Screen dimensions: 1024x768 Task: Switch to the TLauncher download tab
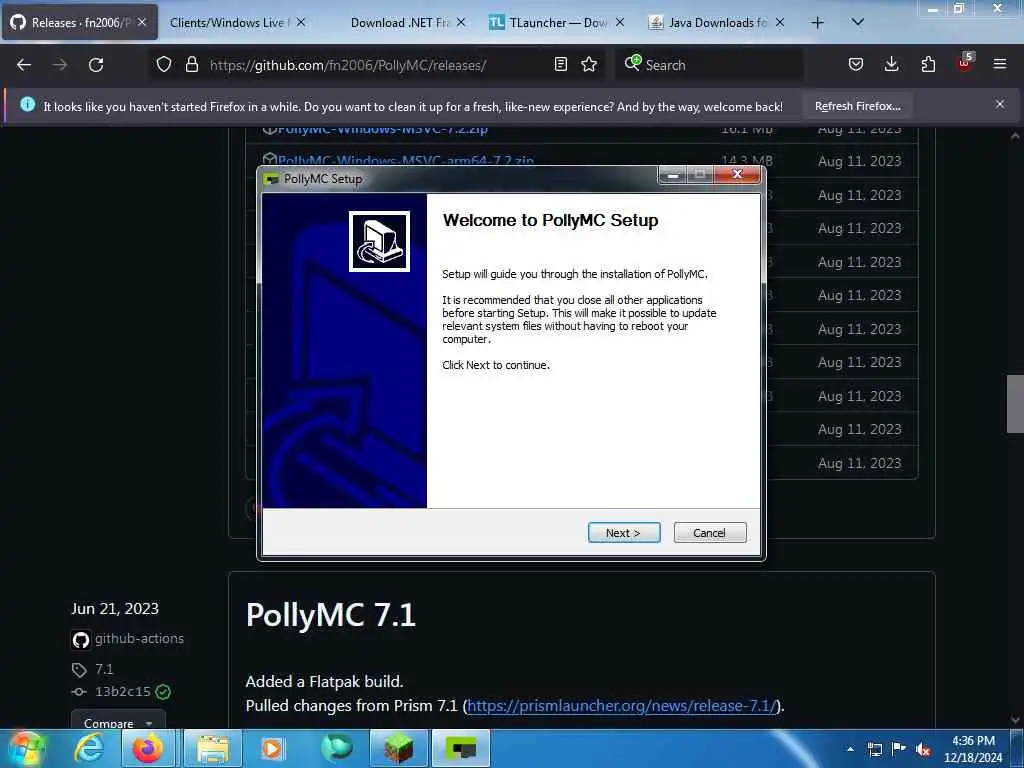(x=556, y=22)
